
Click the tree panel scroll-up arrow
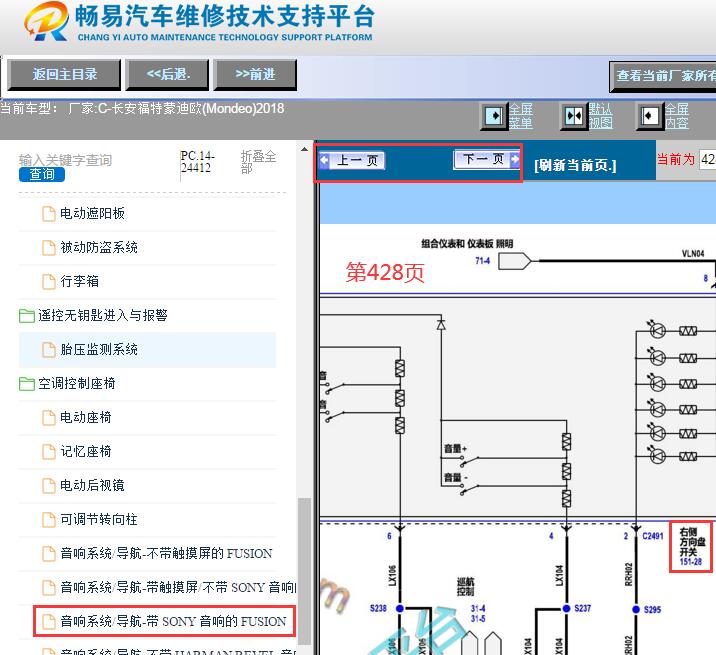coord(304,149)
